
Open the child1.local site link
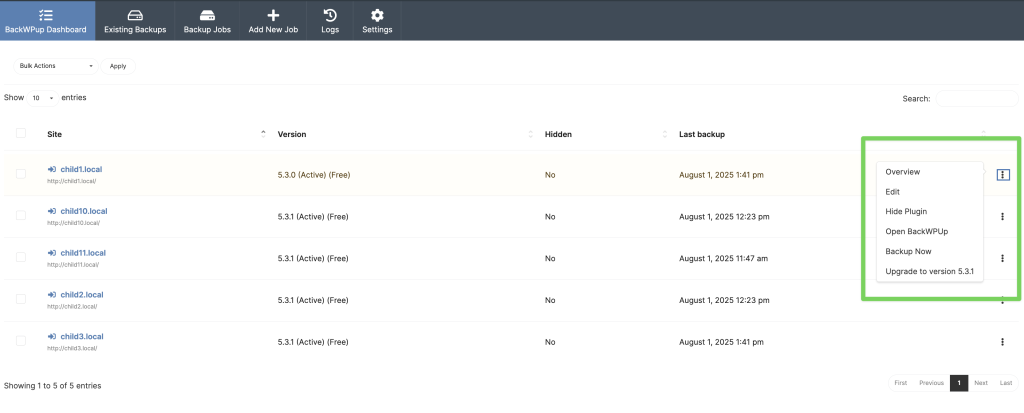coord(81,169)
